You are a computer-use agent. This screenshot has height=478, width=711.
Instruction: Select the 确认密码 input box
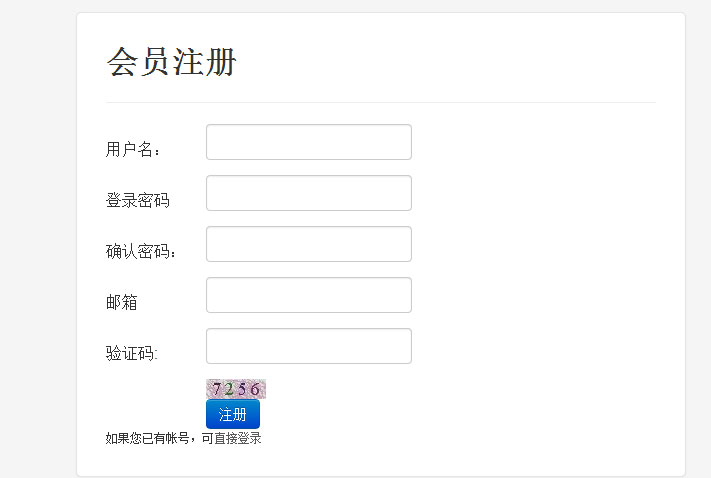308,244
